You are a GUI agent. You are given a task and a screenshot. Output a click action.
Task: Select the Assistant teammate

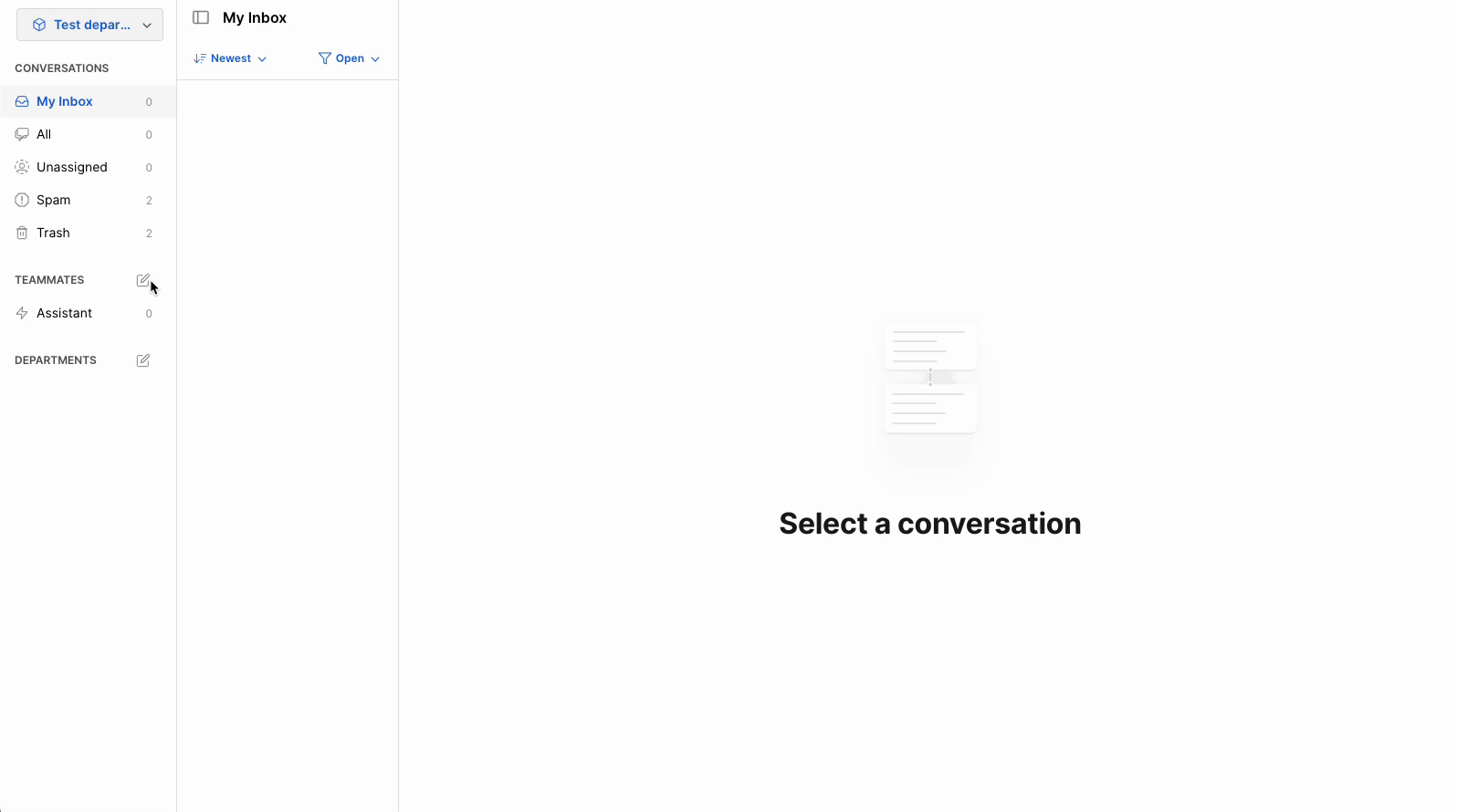click(64, 313)
